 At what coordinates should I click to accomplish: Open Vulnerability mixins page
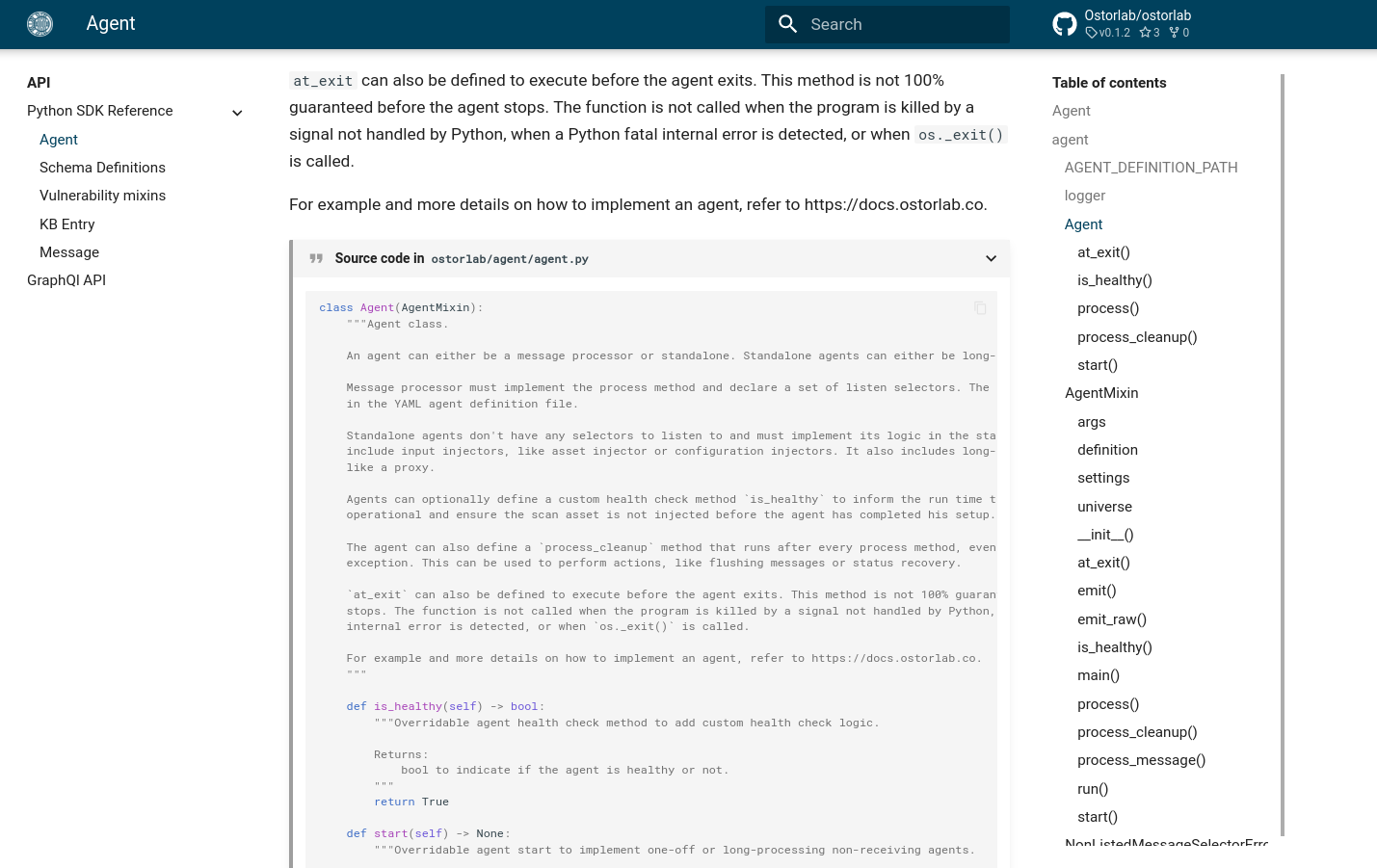point(102,196)
